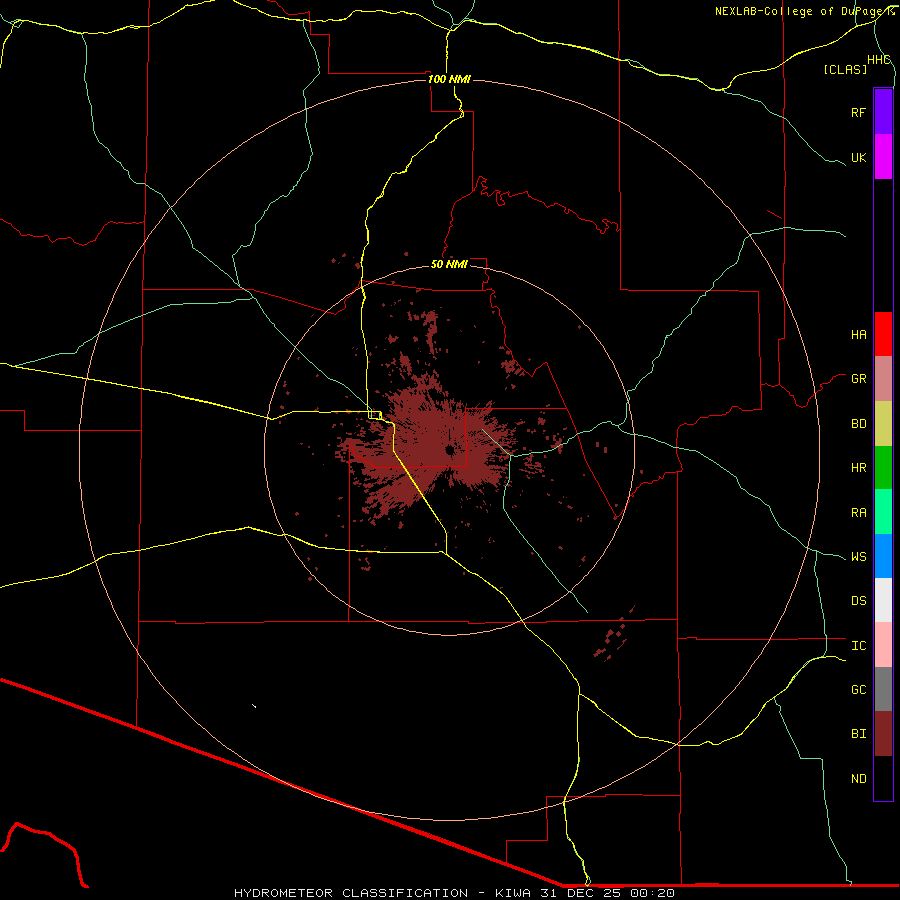This screenshot has height=900, width=900.
Task: Click the black radar site dot in the echo center
Action: tap(450, 450)
